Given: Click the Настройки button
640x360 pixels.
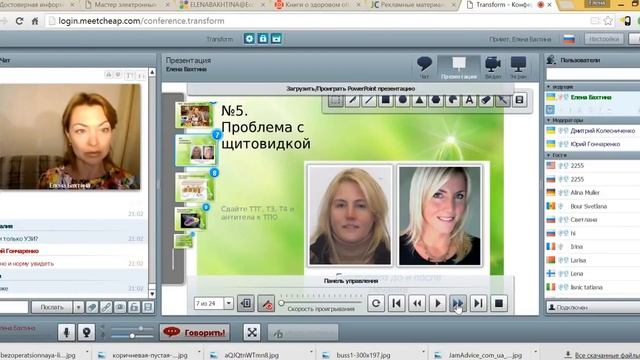Looking at the screenshot, I should pos(604,39).
